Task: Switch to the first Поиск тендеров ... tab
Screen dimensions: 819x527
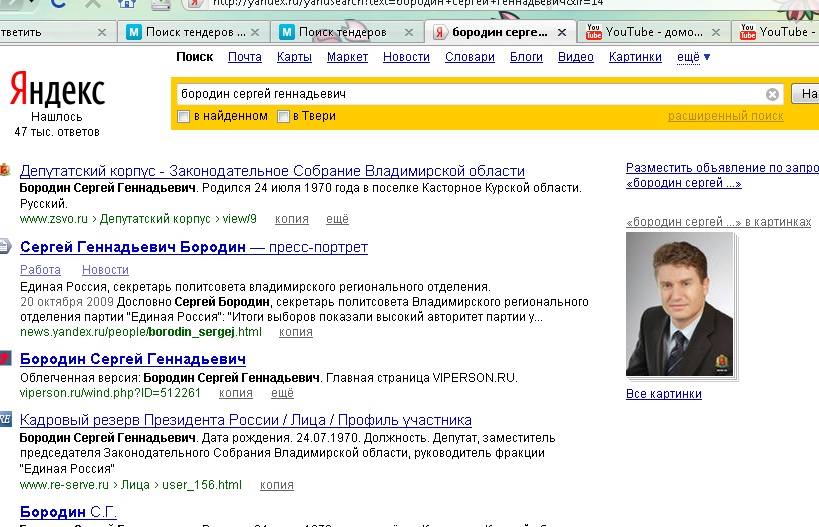Action: click(x=193, y=32)
